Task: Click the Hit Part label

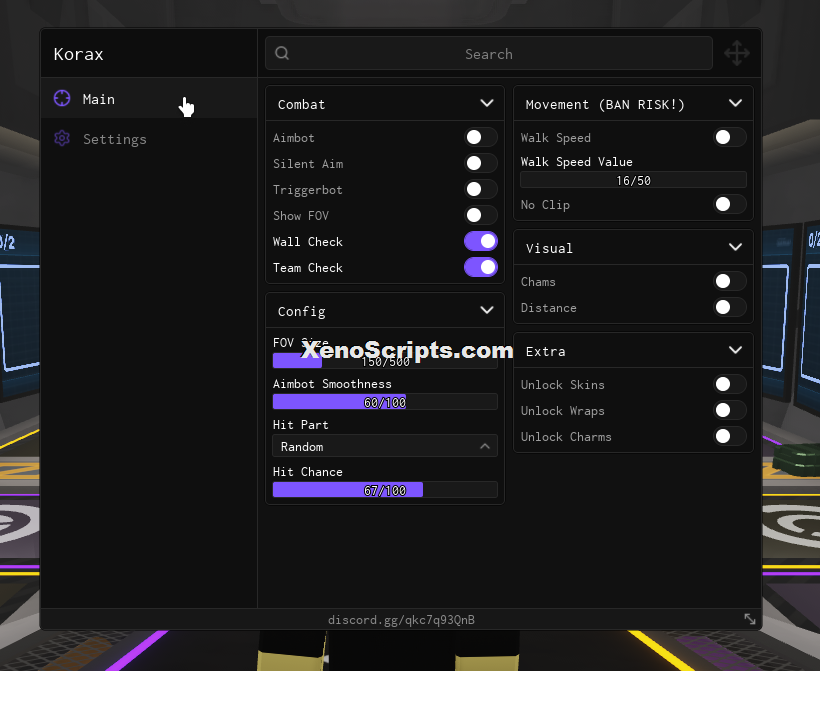Action: point(301,425)
